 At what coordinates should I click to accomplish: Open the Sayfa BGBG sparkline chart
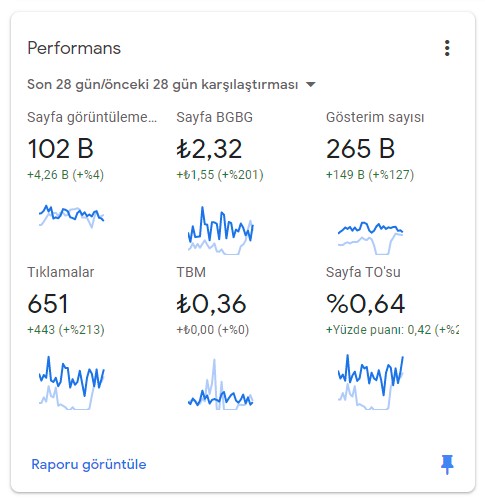click(221, 231)
